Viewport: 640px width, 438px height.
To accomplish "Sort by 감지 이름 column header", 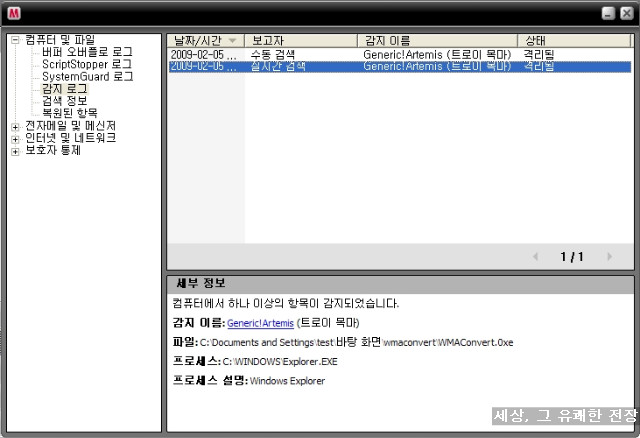I will 438,40.
